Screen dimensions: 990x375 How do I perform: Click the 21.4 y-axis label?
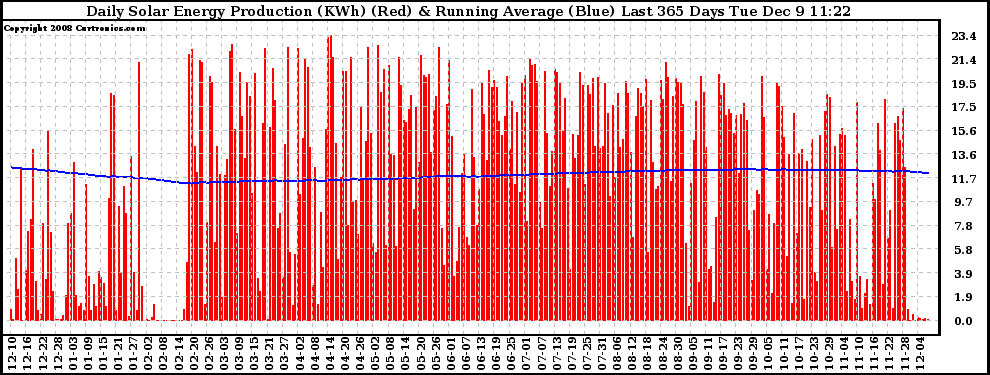click(x=963, y=61)
